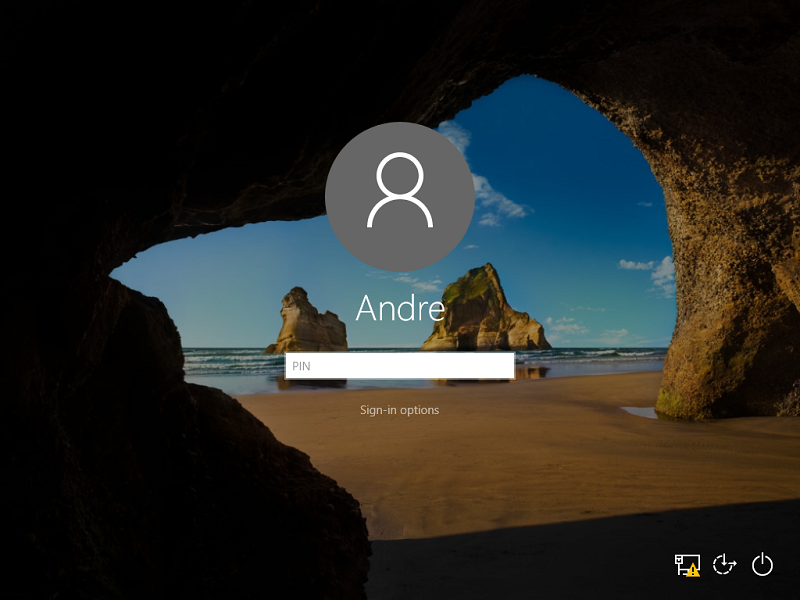Click the Andre user name text

point(401,308)
